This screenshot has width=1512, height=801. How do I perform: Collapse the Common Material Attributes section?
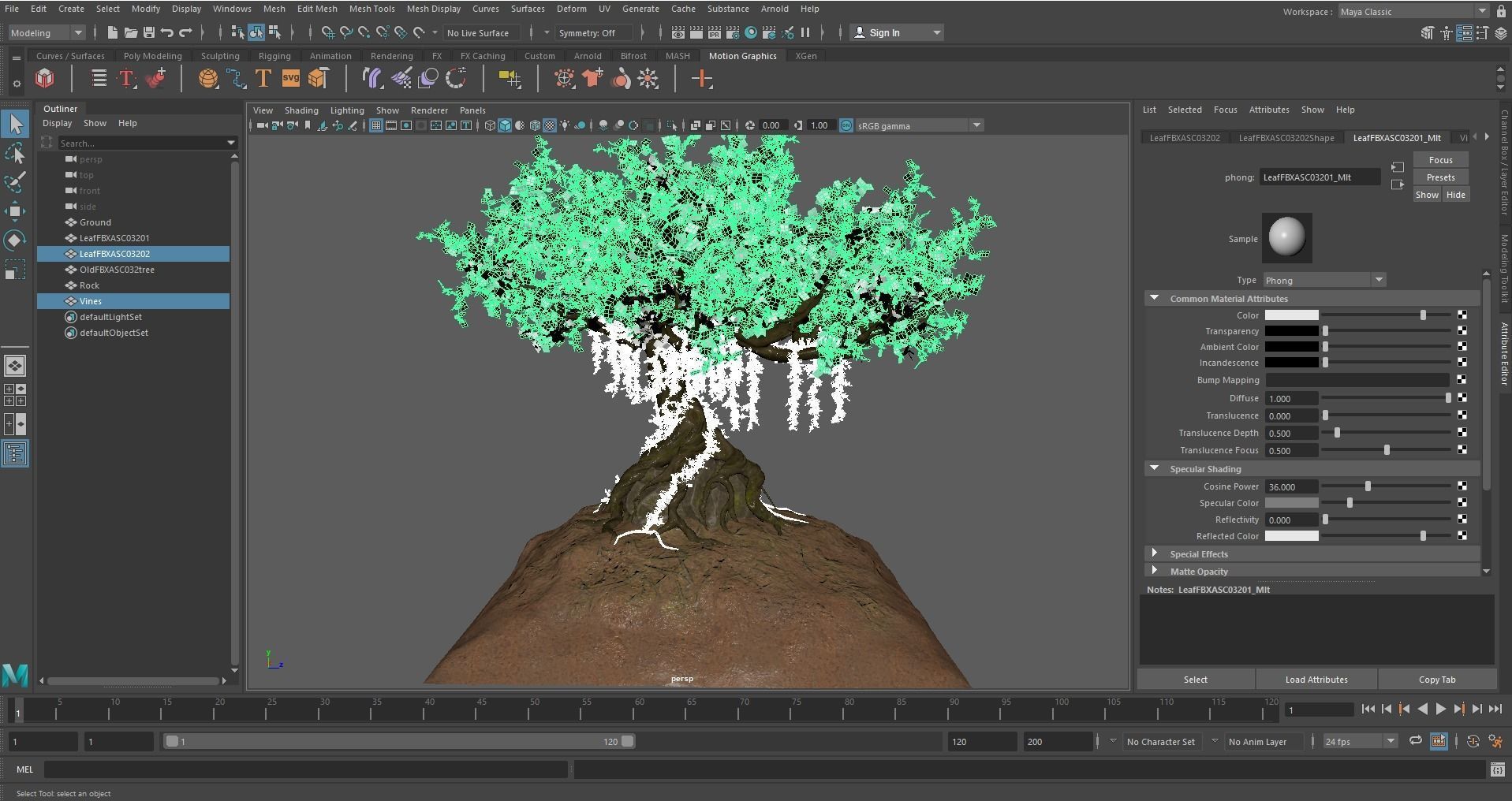pos(1155,299)
